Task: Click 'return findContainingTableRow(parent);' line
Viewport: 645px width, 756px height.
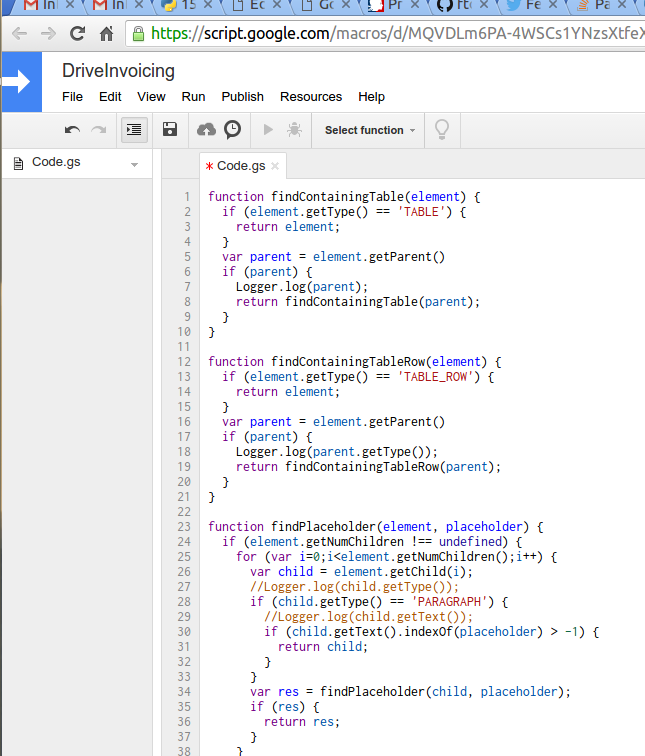Action: coord(368,467)
